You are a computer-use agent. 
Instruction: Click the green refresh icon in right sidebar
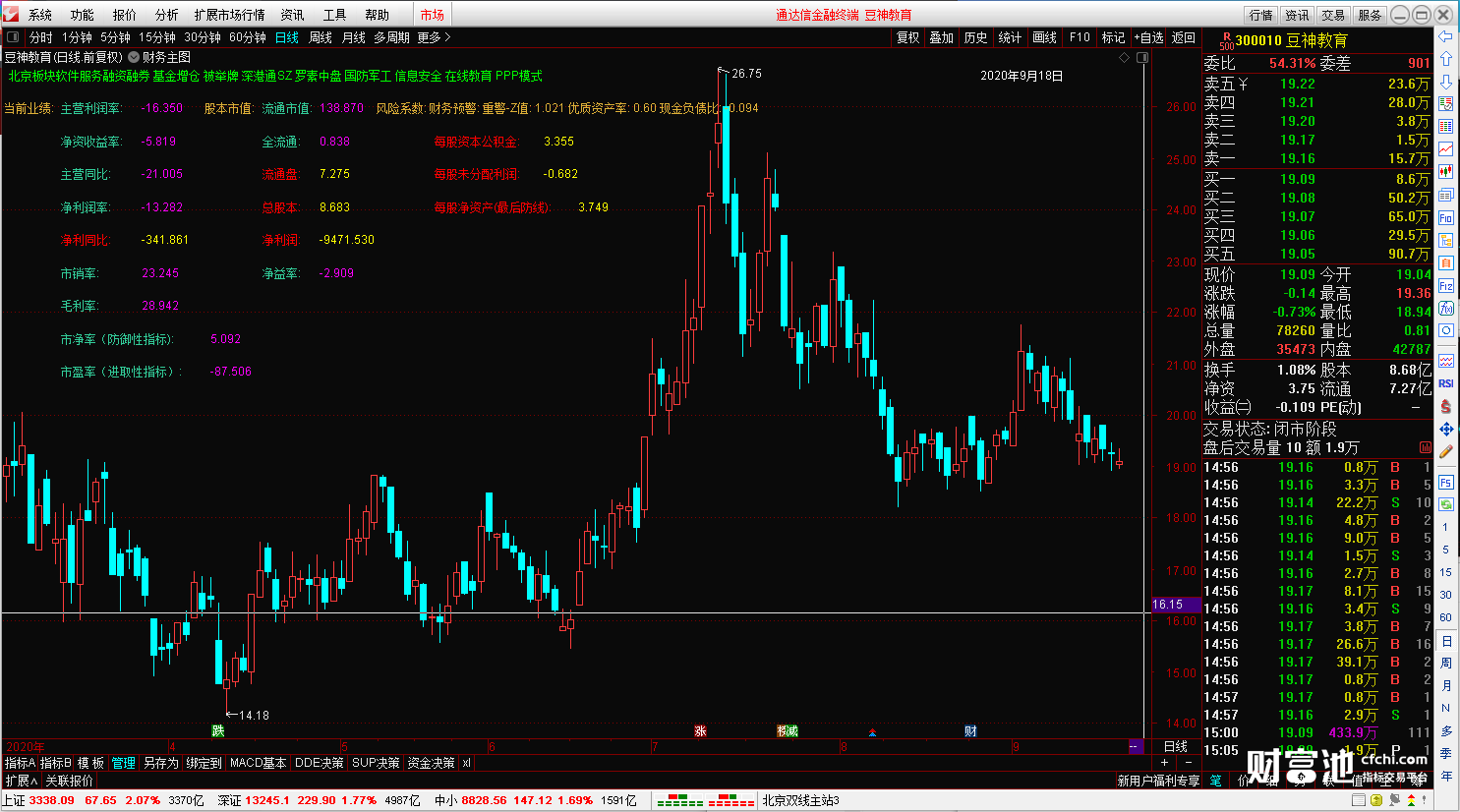pos(1445,504)
